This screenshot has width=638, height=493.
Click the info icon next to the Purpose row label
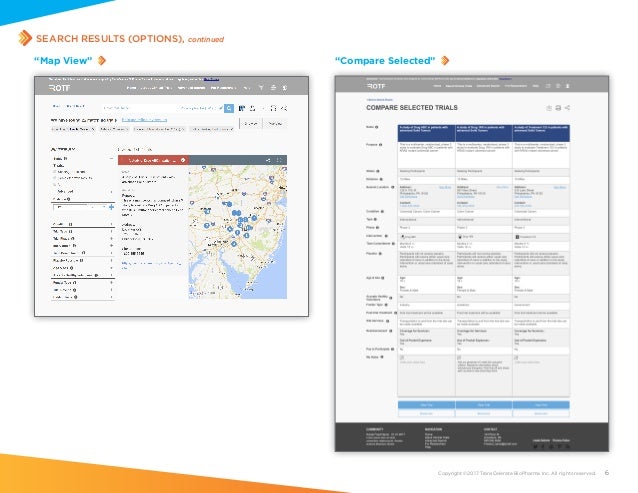point(381,145)
